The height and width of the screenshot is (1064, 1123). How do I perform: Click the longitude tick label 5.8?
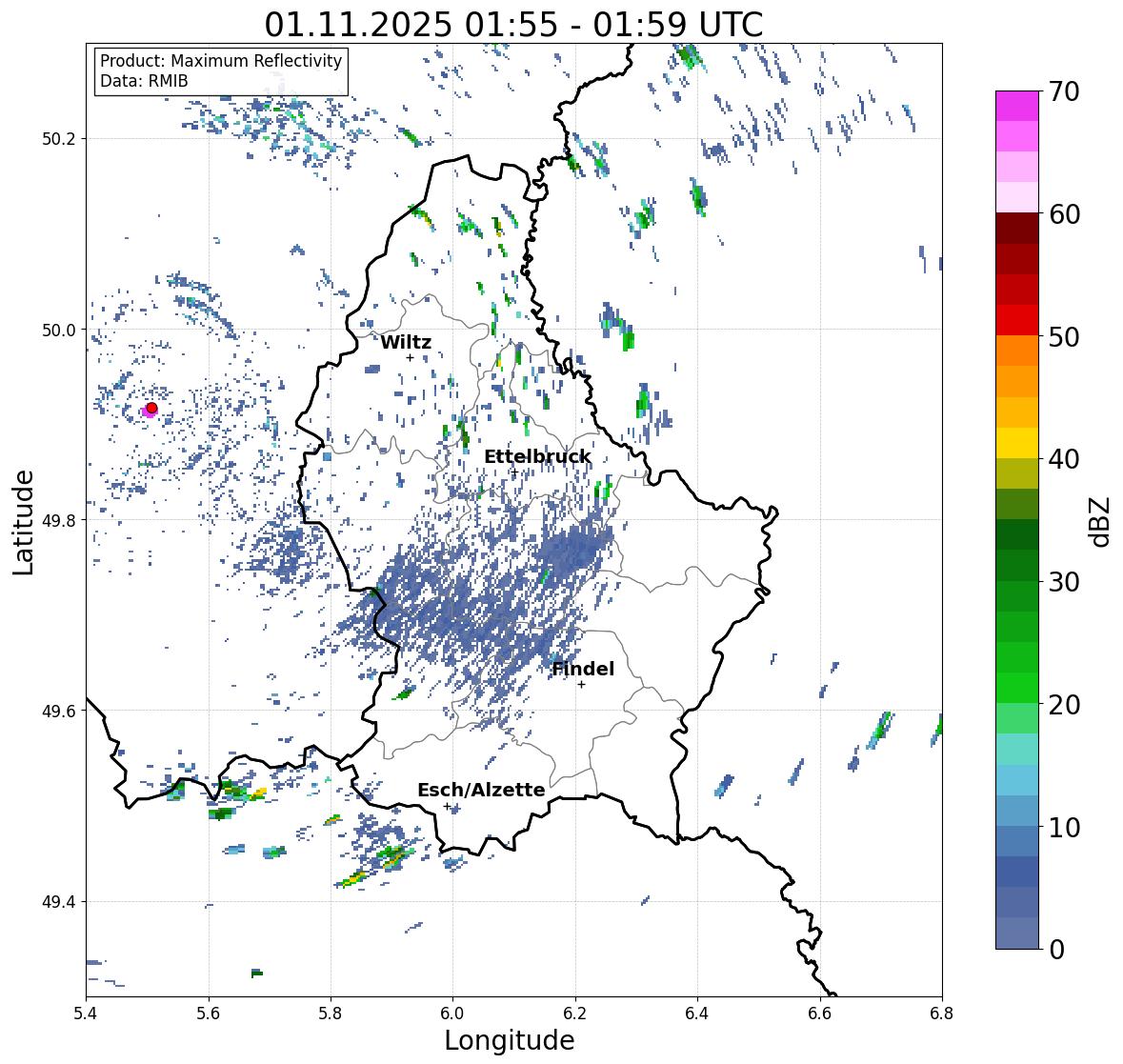tap(331, 1013)
